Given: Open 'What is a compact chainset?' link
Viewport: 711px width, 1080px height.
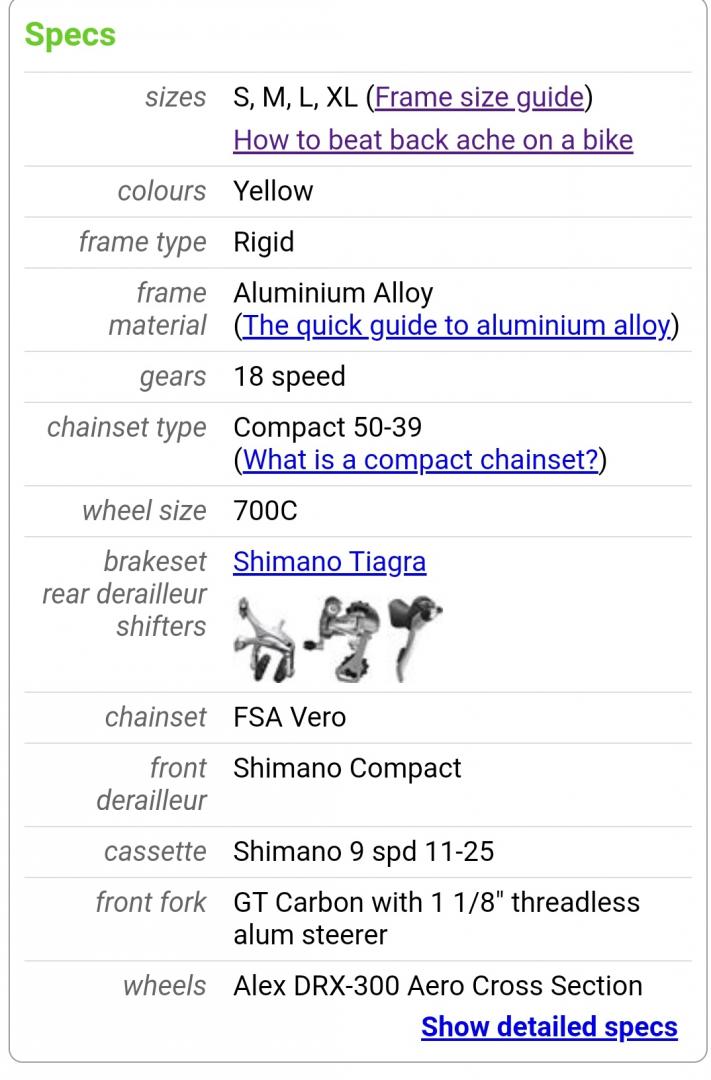Looking at the screenshot, I should (x=420, y=459).
